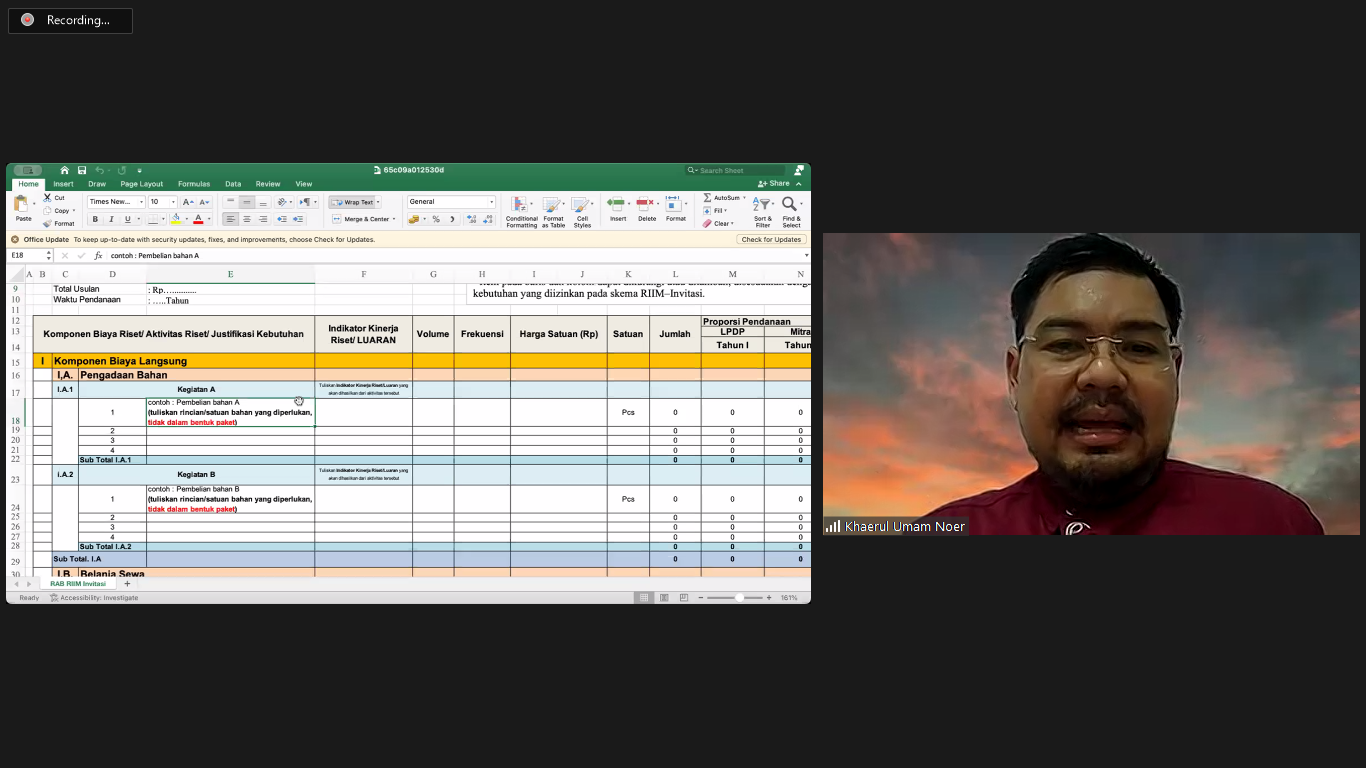Viewport: 1366px width, 768px height.
Task: Switch to the Page Layout tab
Action: (x=142, y=184)
